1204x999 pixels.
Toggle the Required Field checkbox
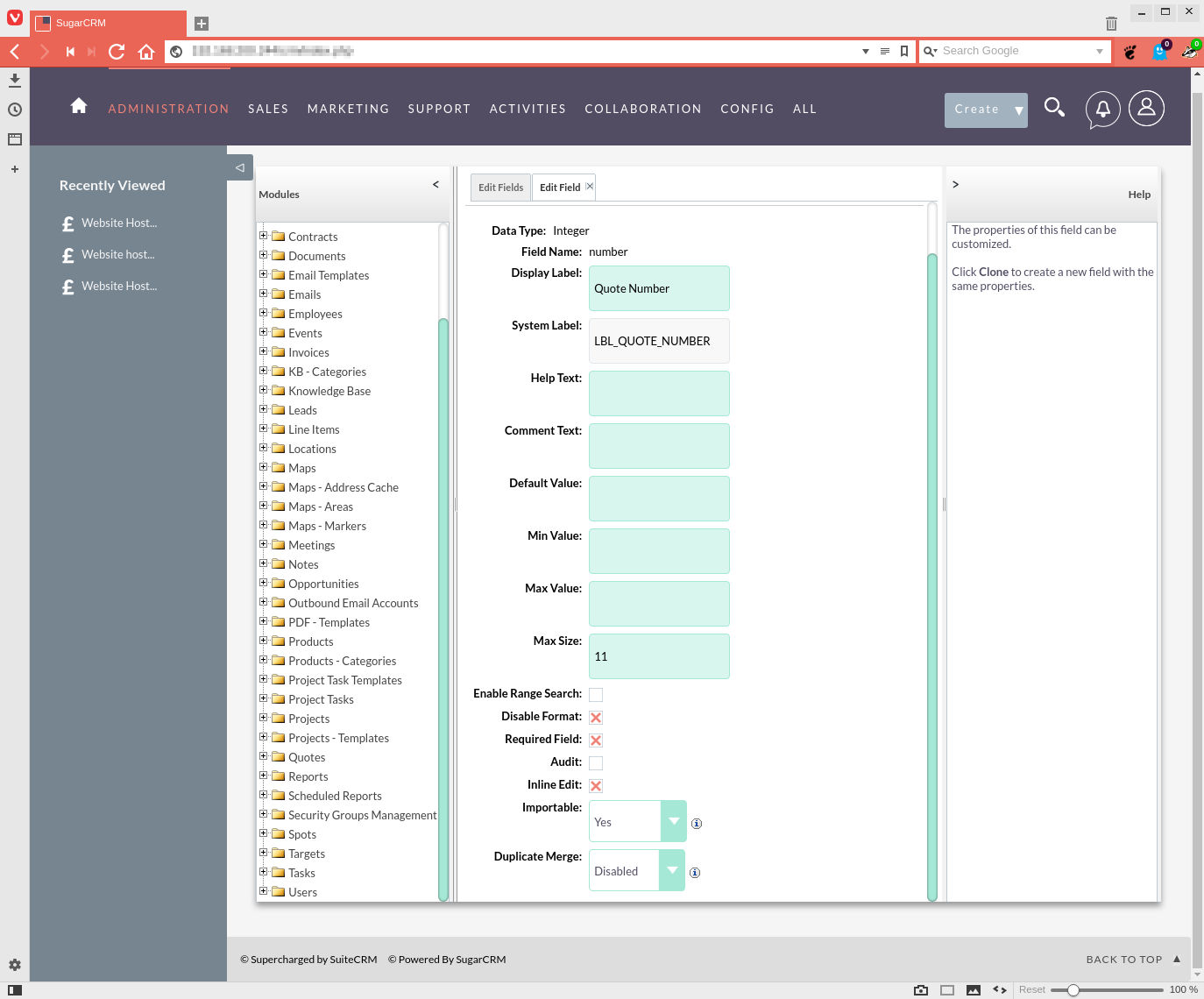click(596, 740)
